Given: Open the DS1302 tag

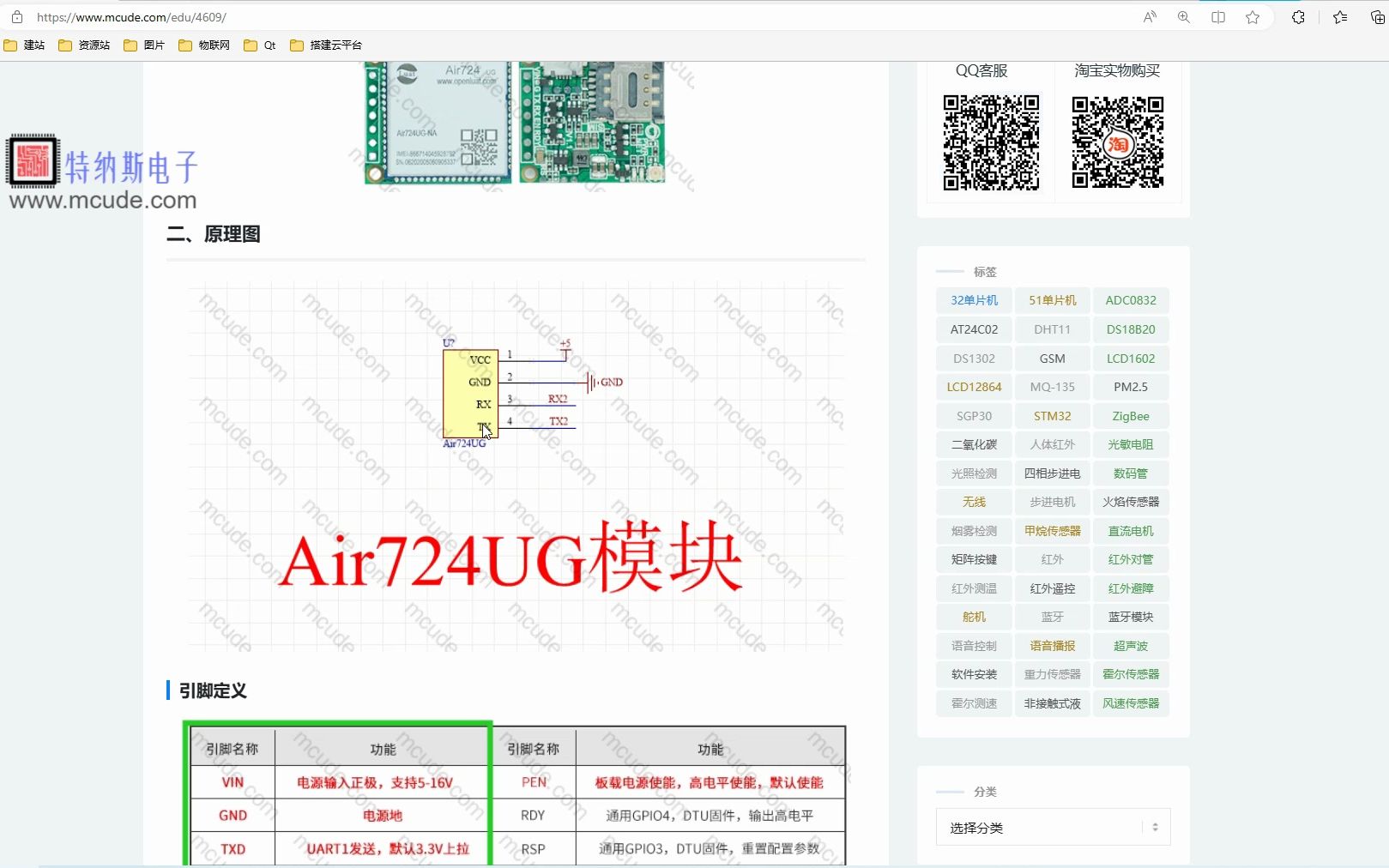Looking at the screenshot, I should (x=974, y=359).
